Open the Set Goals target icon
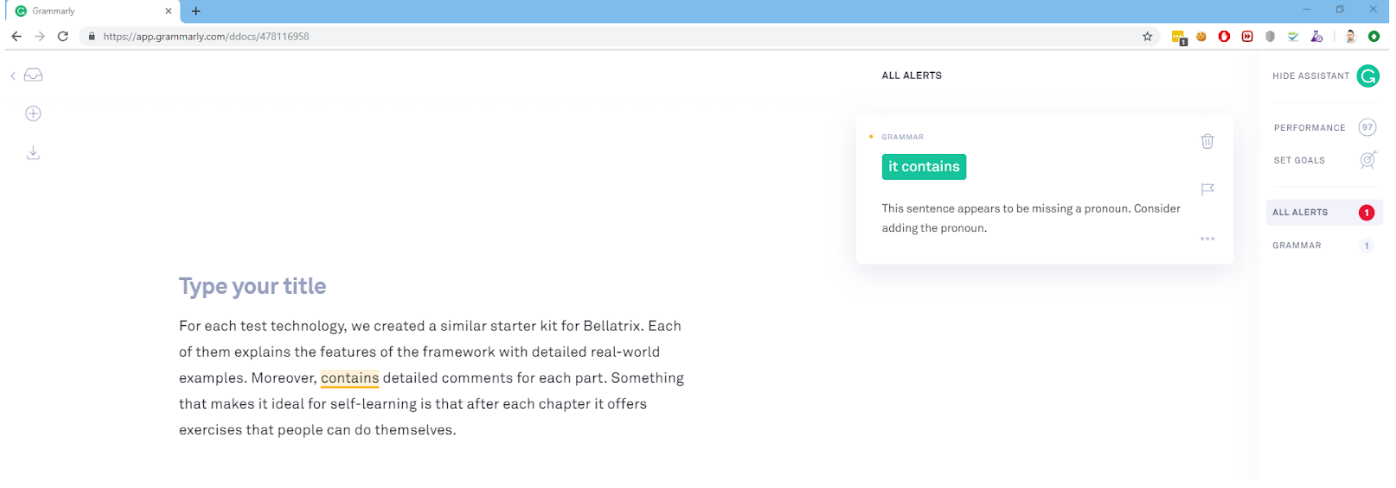This screenshot has height=488, width=1396. click(1368, 160)
